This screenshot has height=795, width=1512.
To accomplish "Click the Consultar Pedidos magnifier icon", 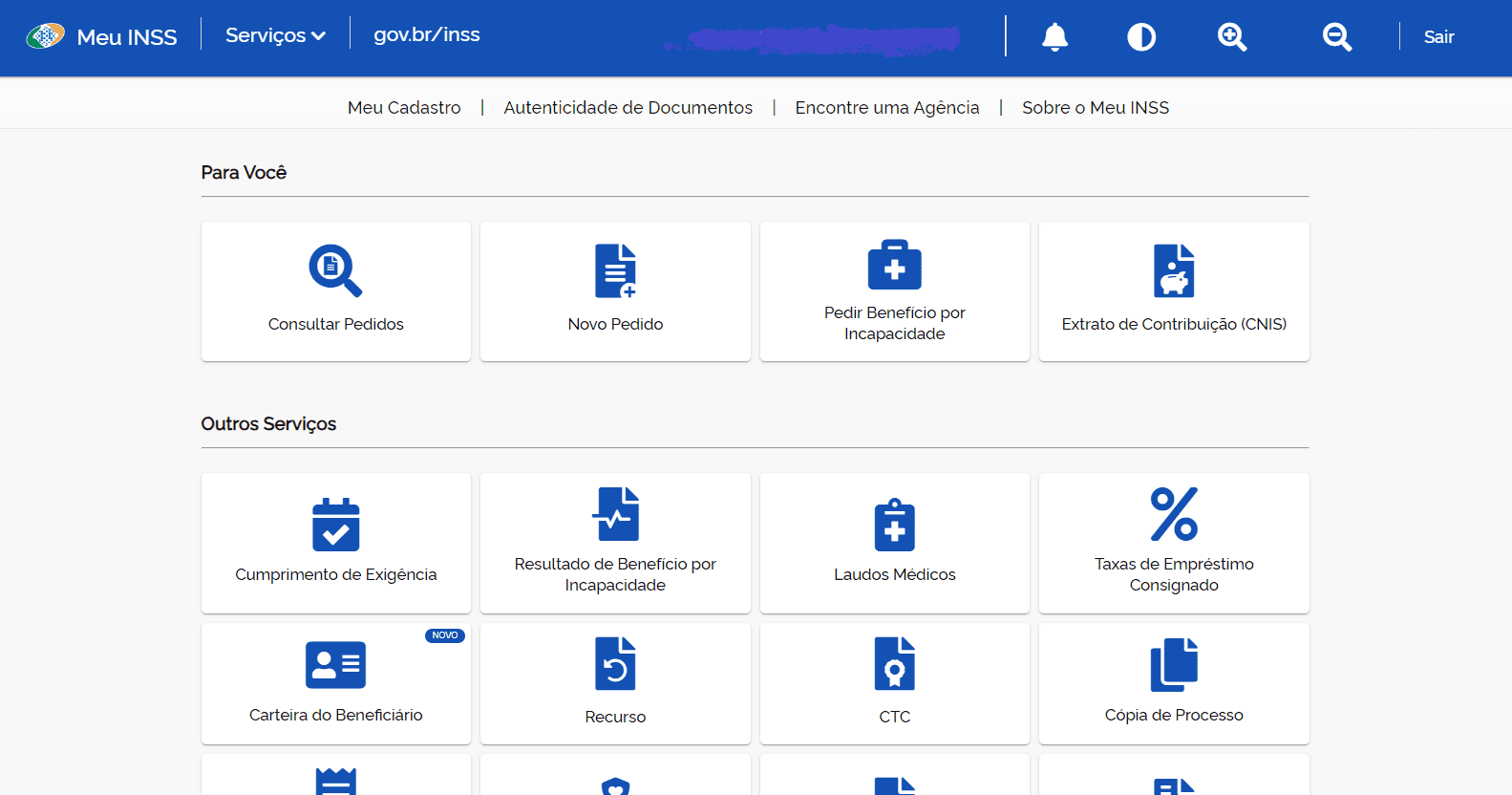I will point(335,270).
